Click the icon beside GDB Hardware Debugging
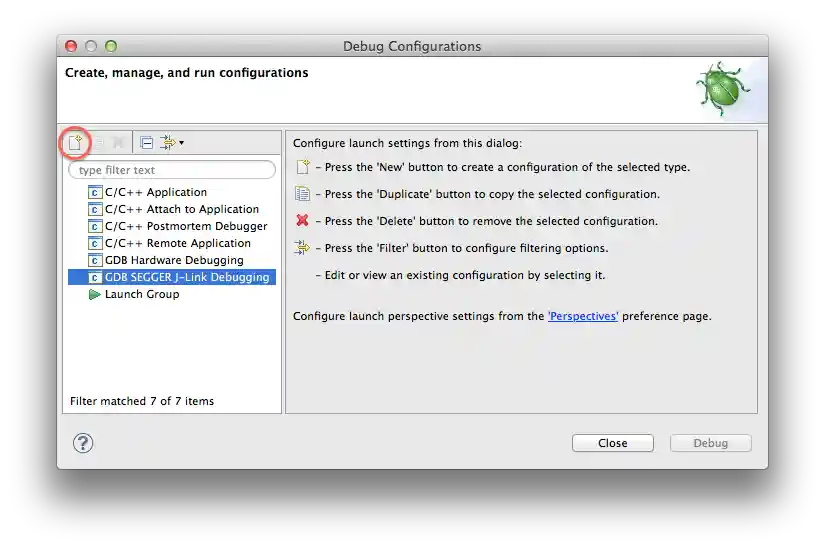This screenshot has width=825, height=548. click(x=94, y=260)
